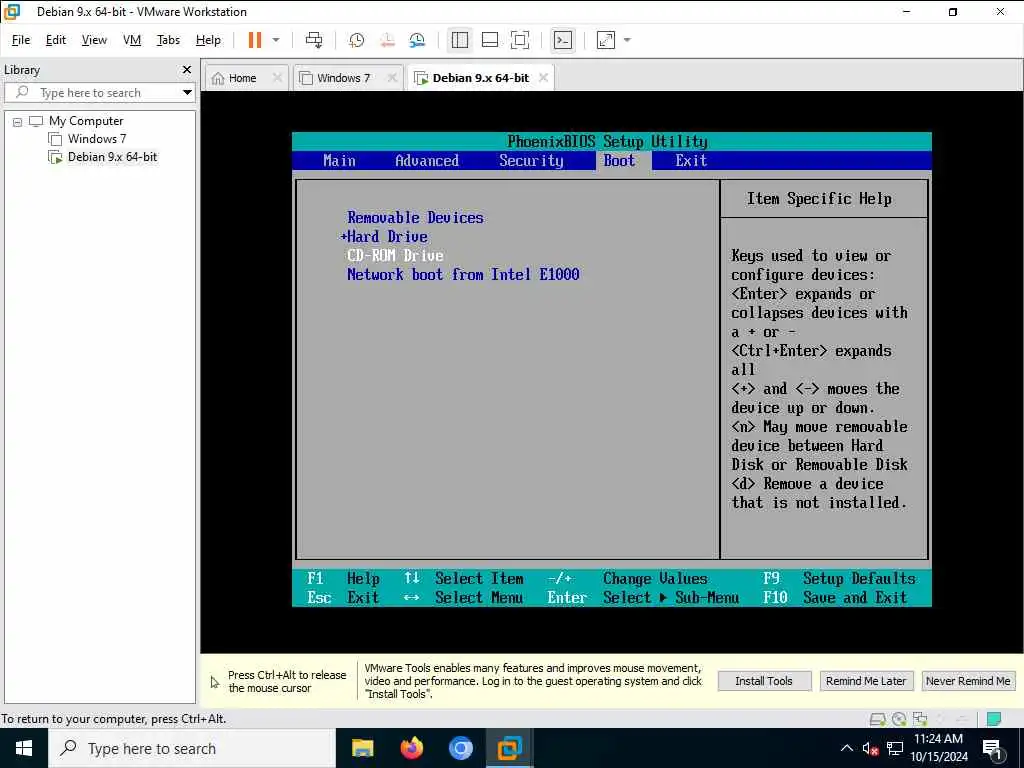The image size is (1024, 768).
Task: Select Removable Devices boot entry
Action: (x=415, y=217)
